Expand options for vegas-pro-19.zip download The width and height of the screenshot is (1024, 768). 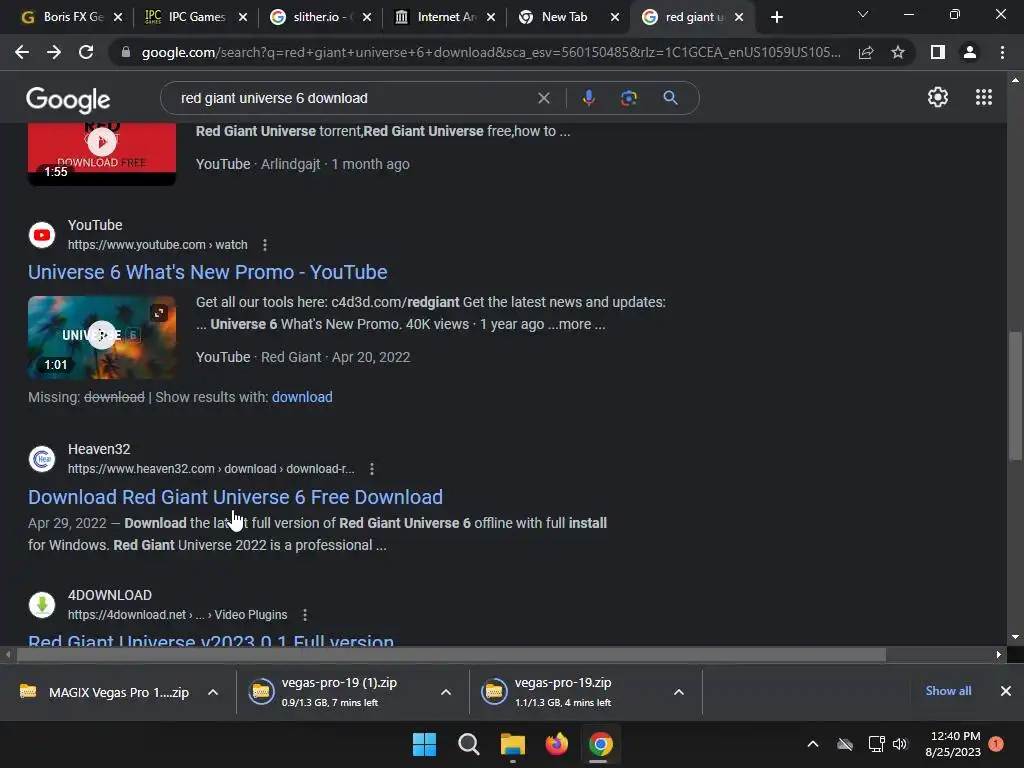[x=679, y=692]
